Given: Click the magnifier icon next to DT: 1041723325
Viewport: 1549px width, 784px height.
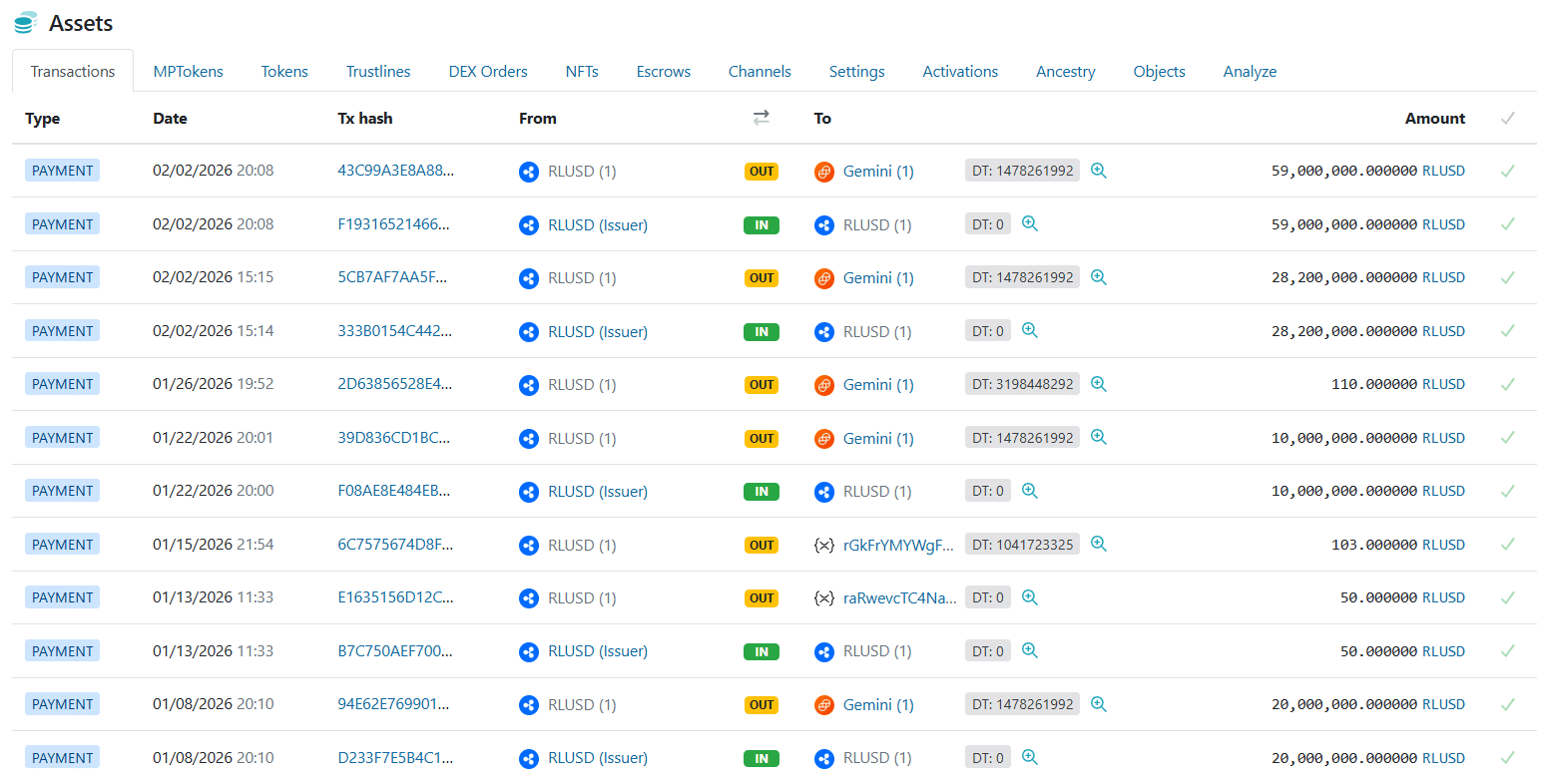Looking at the screenshot, I should tap(1098, 545).
